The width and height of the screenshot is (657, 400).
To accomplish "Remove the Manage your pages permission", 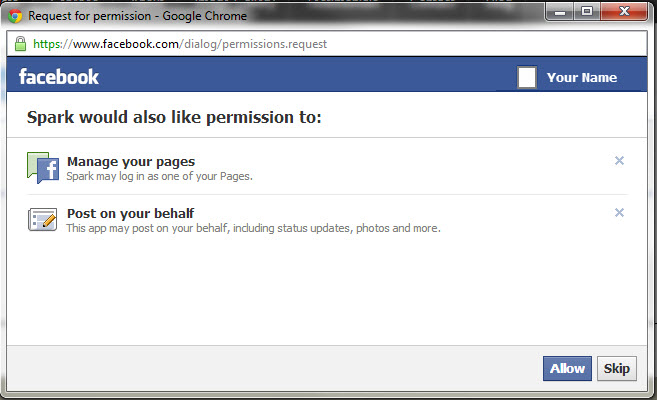I will click(619, 160).
